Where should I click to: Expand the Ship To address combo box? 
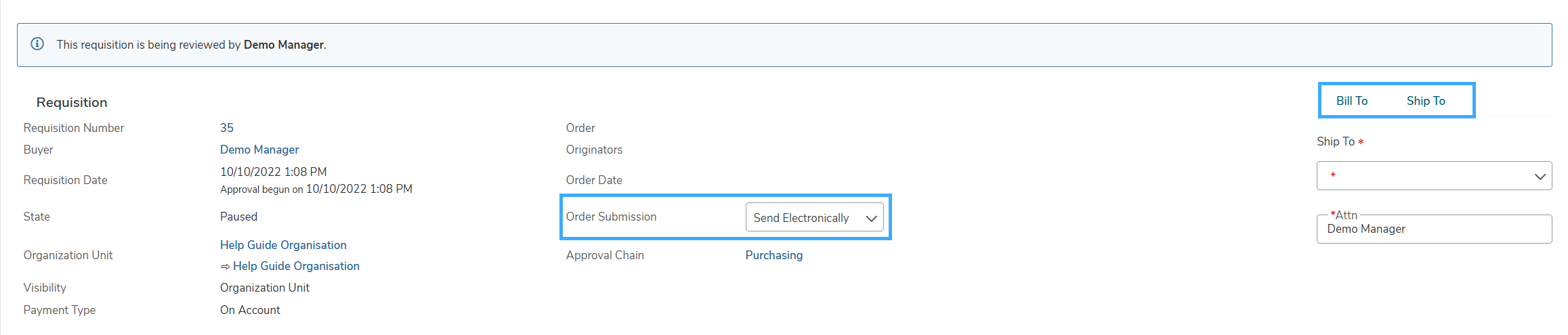pos(1434,176)
